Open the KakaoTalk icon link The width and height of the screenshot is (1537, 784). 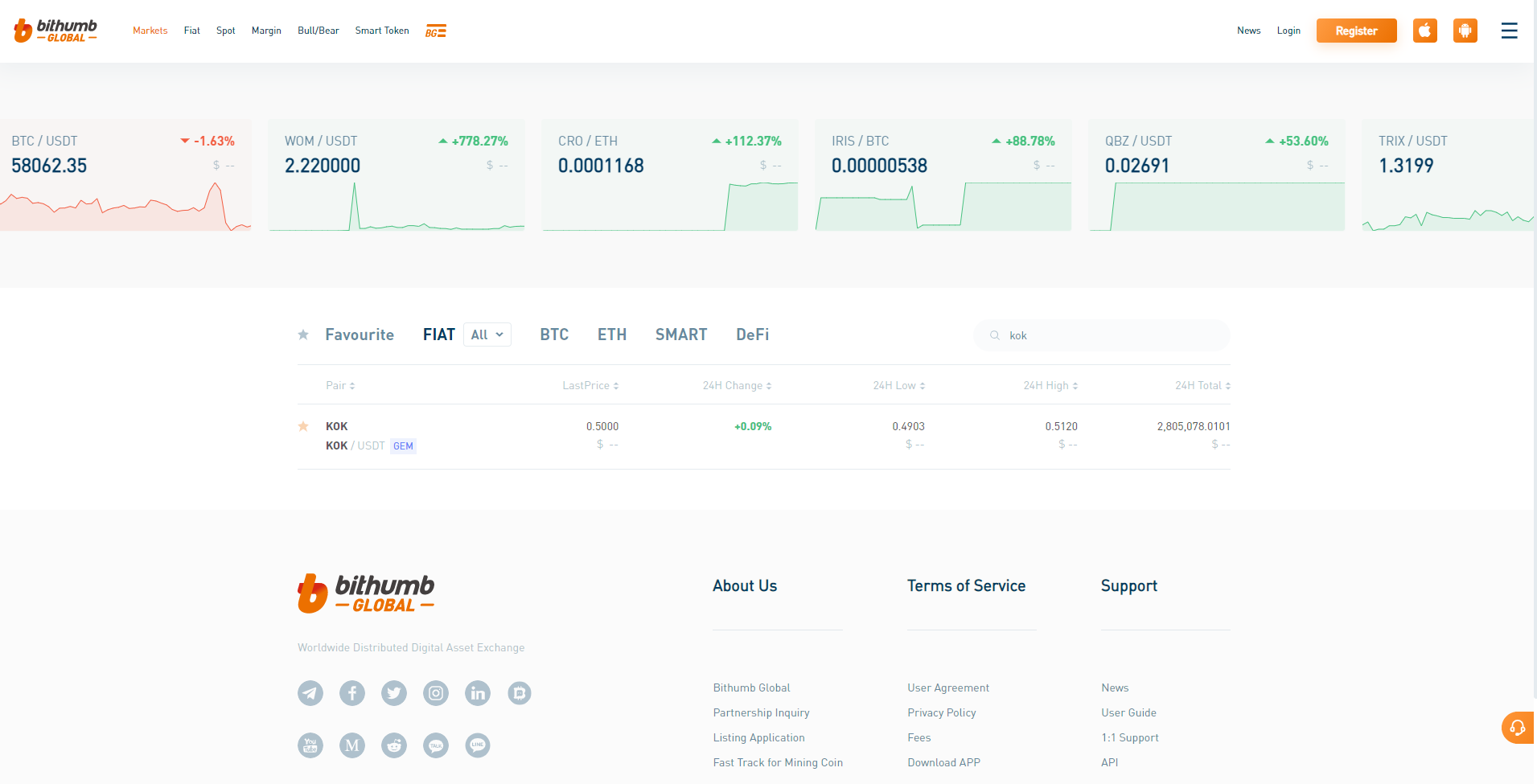[436, 745]
